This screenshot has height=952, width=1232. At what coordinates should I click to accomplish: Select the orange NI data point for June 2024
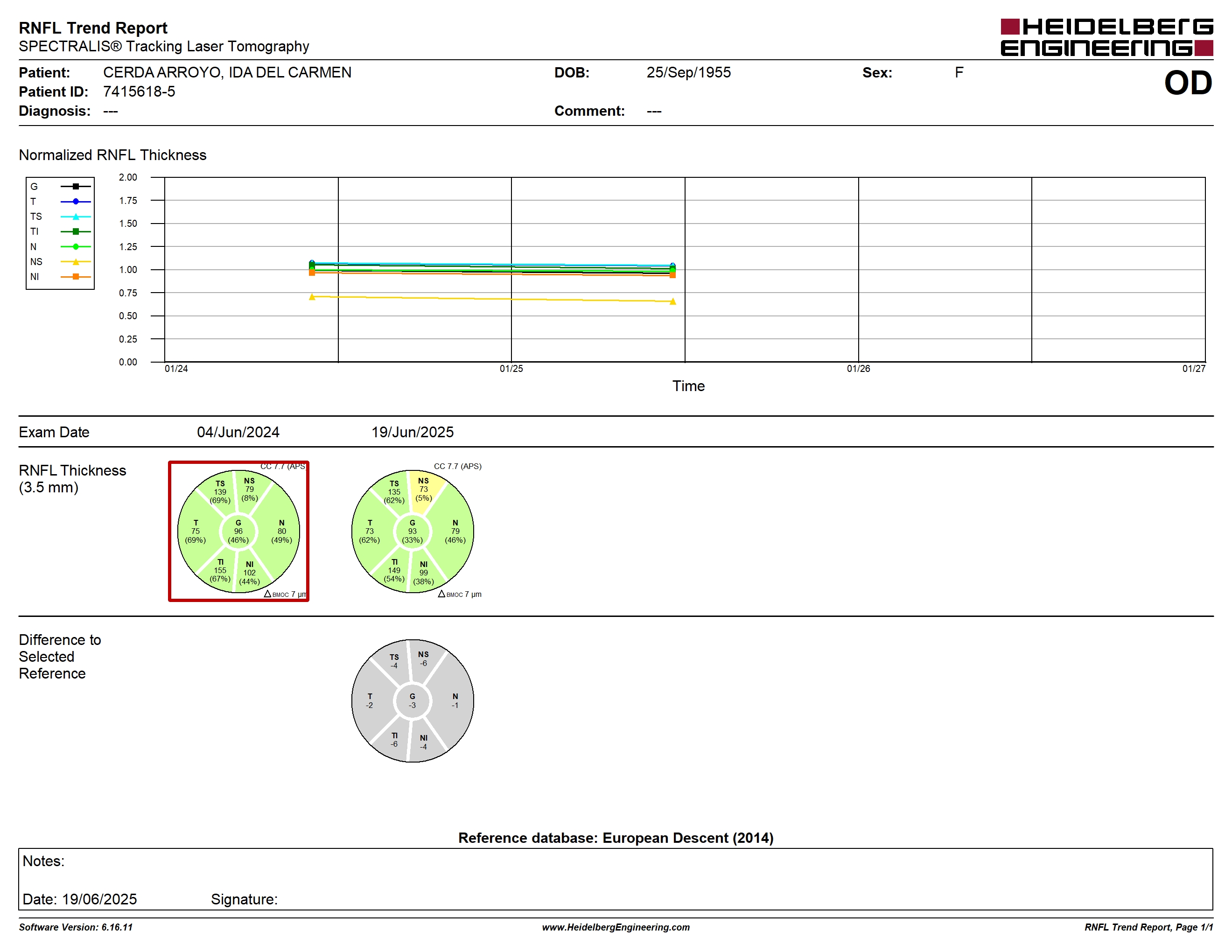pyautogui.click(x=312, y=273)
